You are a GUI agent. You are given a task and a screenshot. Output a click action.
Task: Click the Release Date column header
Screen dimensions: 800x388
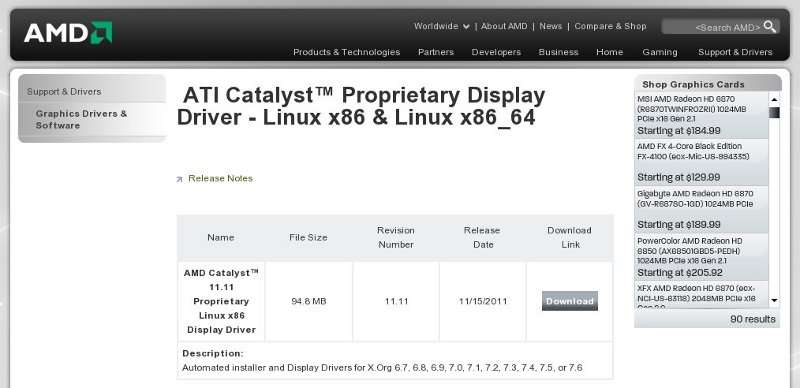(x=483, y=237)
